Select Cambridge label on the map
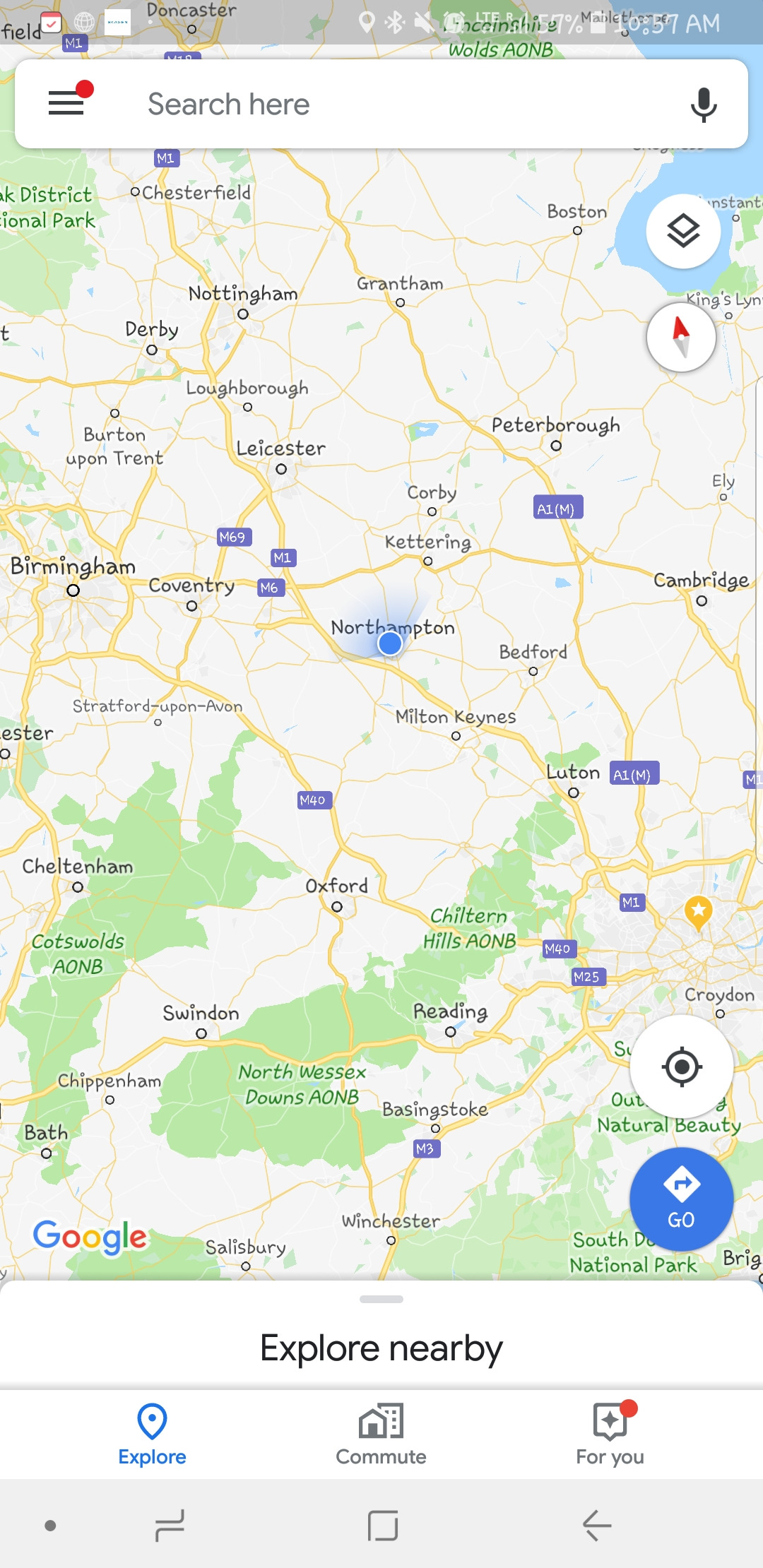 click(701, 581)
